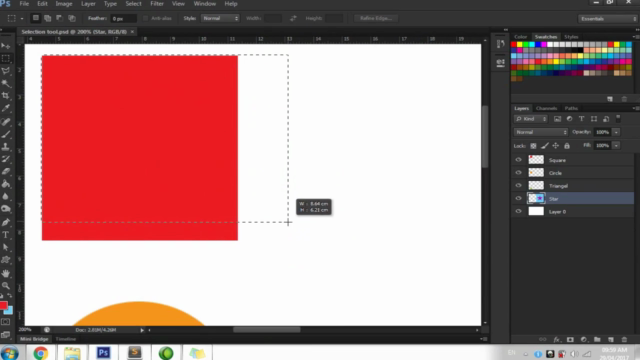Toggle Lock all padlock icon
This screenshot has width=640, height=360.
(567, 146)
